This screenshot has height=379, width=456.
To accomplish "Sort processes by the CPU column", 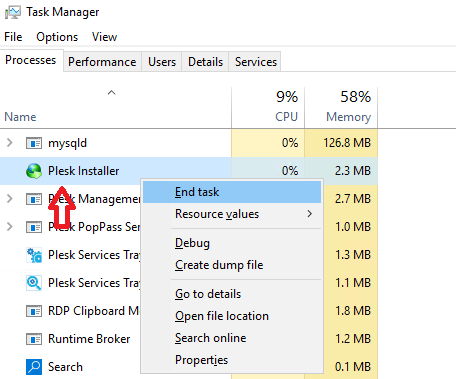I will pyautogui.click(x=268, y=108).
